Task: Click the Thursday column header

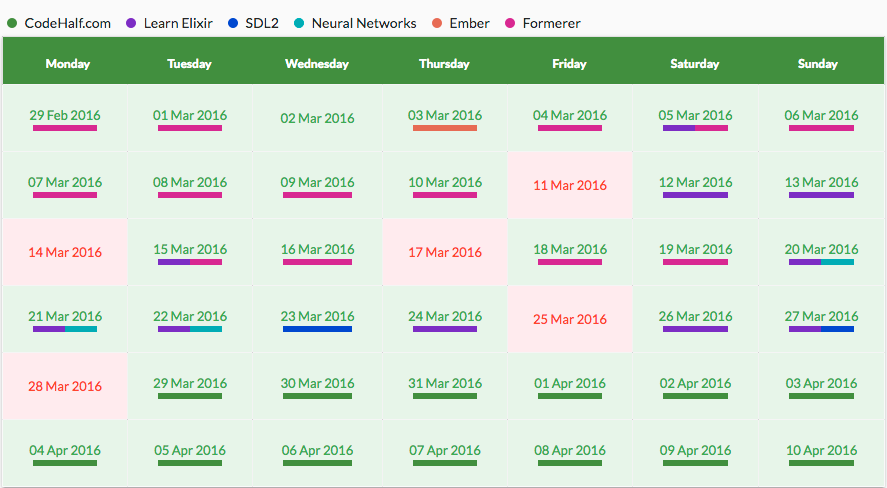Action: pyautogui.click(x=445, y=61)
